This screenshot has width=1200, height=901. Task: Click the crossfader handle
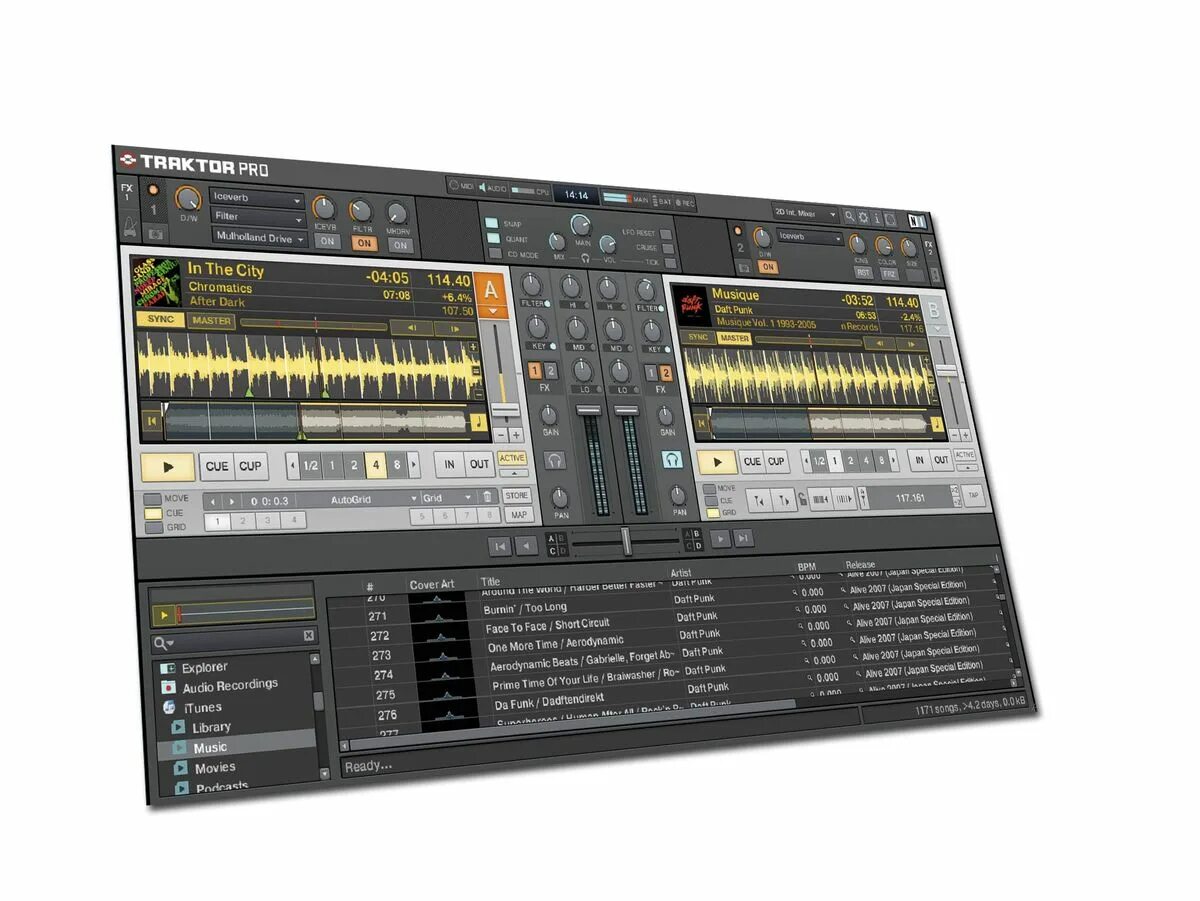point(626,541)
